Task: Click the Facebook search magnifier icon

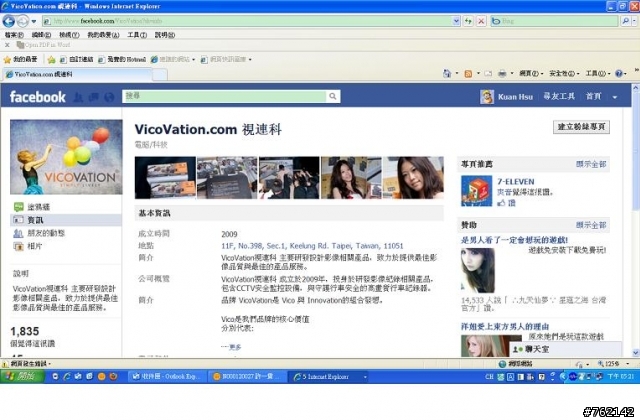Action: [333, 96]
